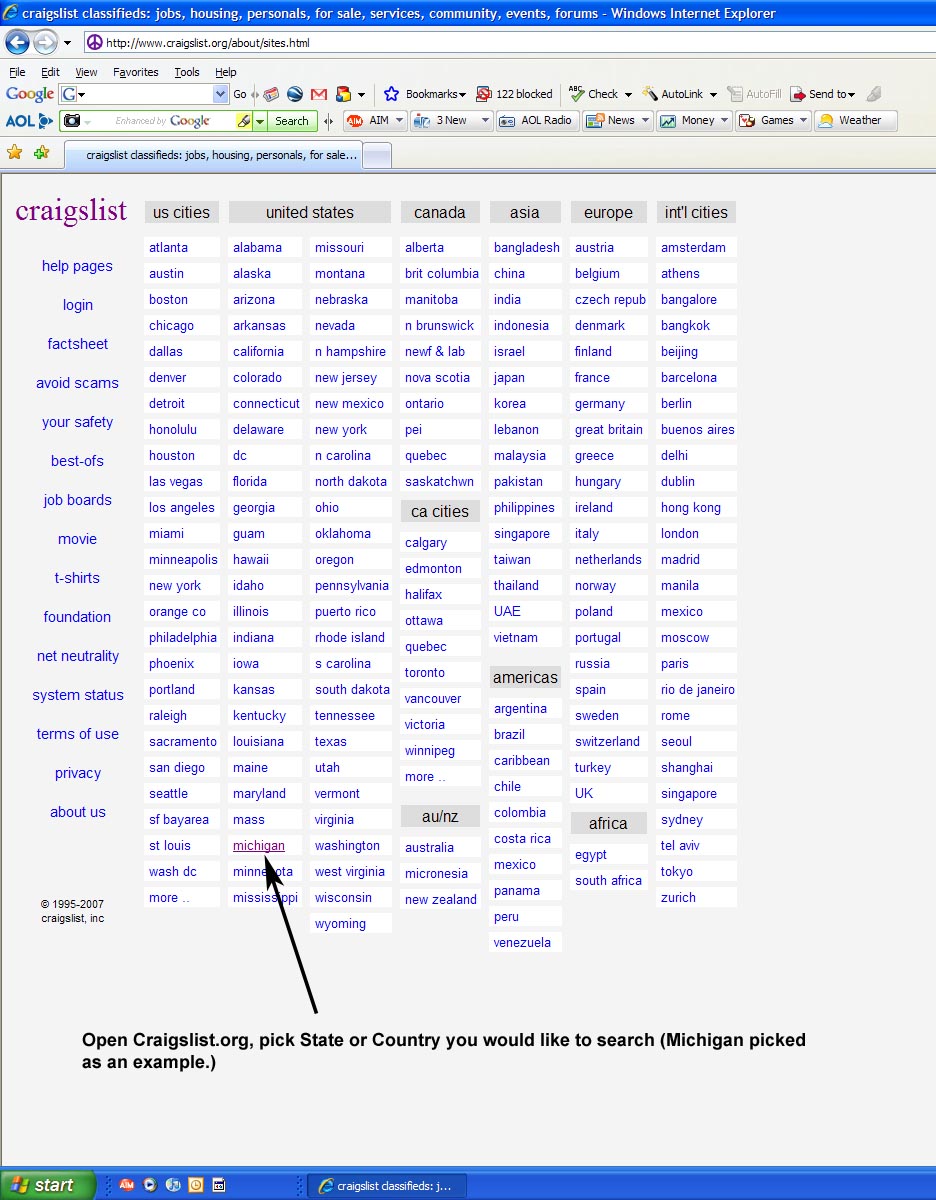Open the View menu

pyautogui.click(x=86, y=72)
